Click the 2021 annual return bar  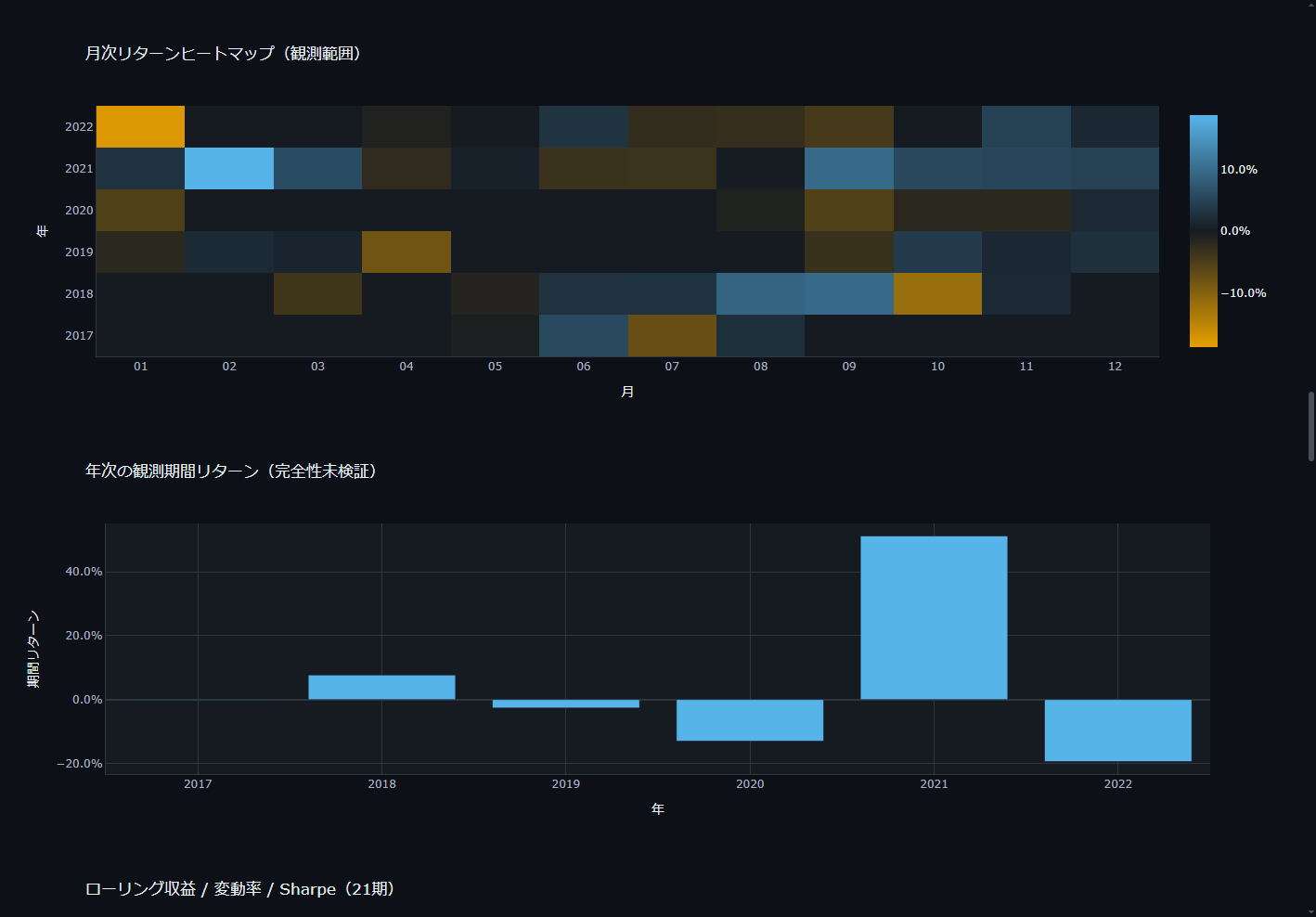click(x=934, y=618)
